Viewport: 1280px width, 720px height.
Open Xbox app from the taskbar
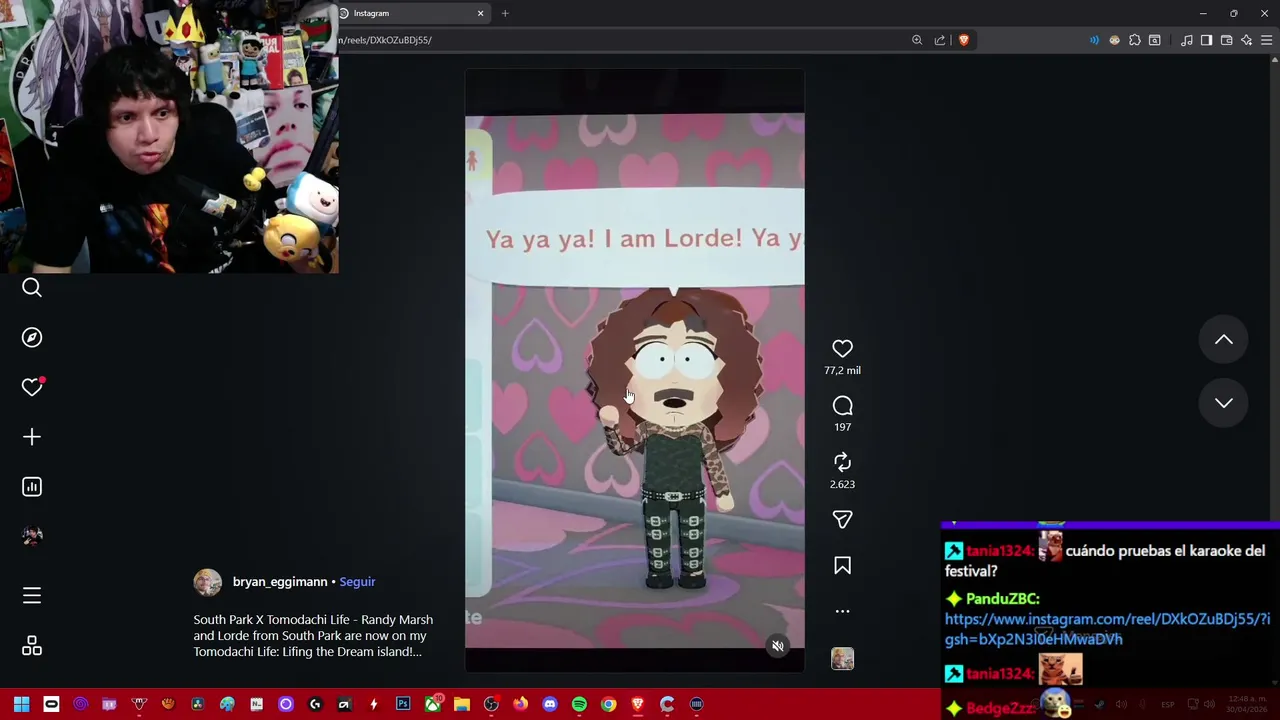tap(433, 704)
